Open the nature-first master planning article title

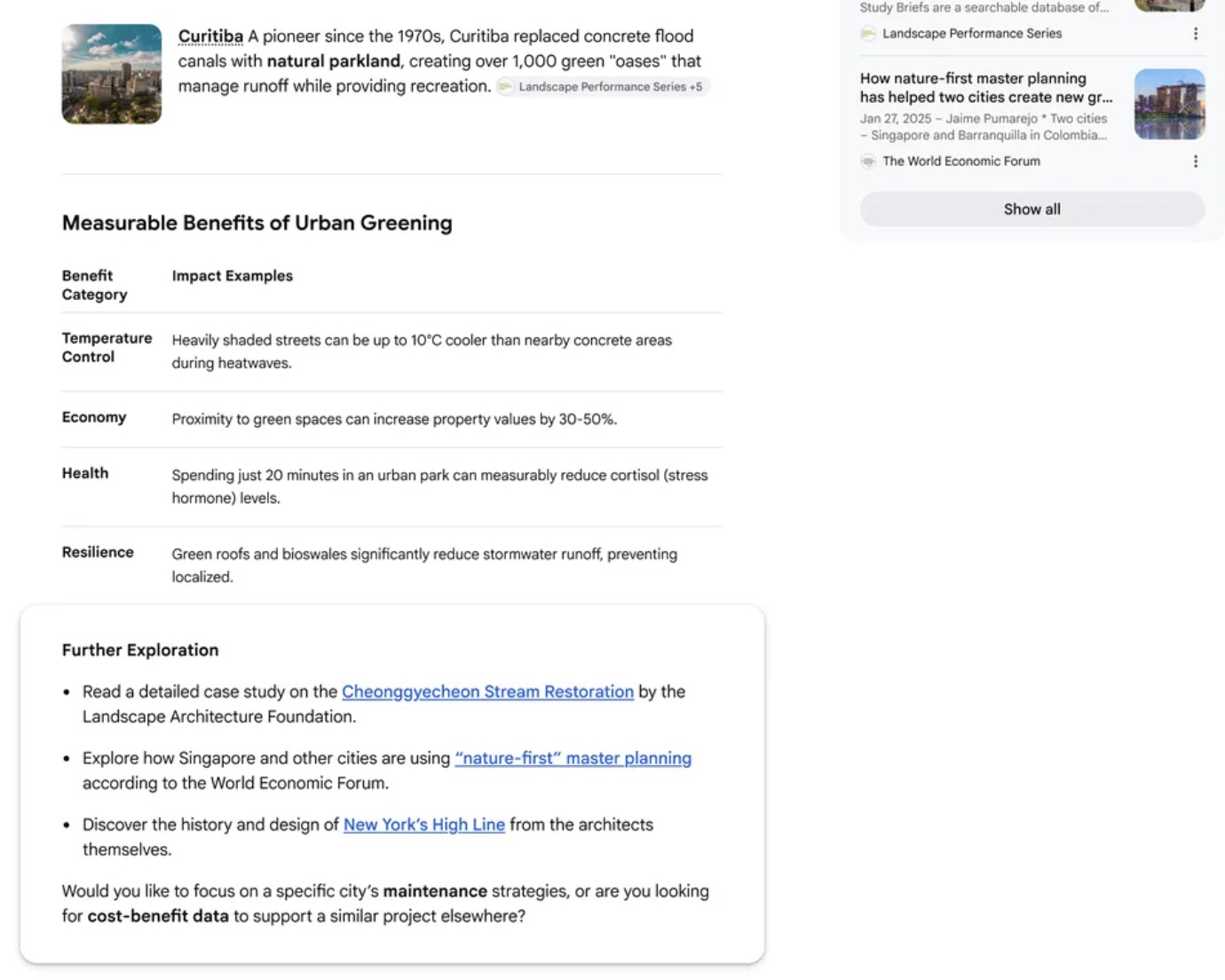point(985,88)
